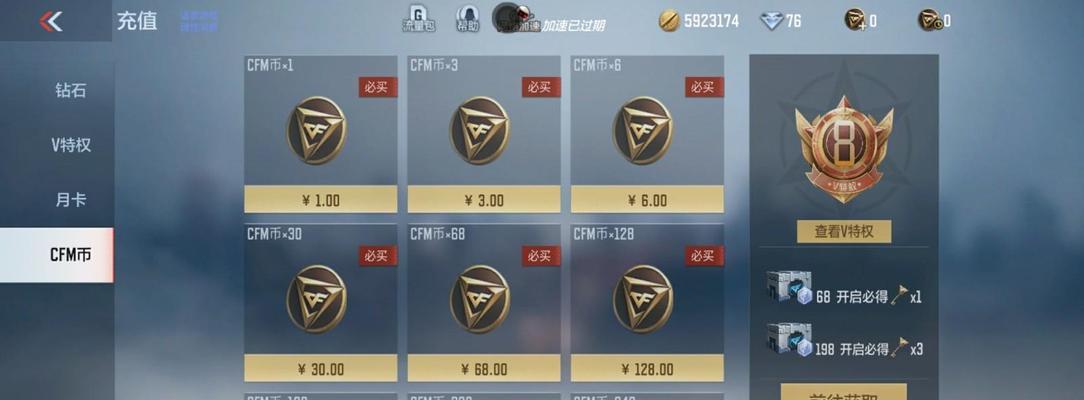
Task: Tap the back double-arrow icon
Action: [51, 21]
